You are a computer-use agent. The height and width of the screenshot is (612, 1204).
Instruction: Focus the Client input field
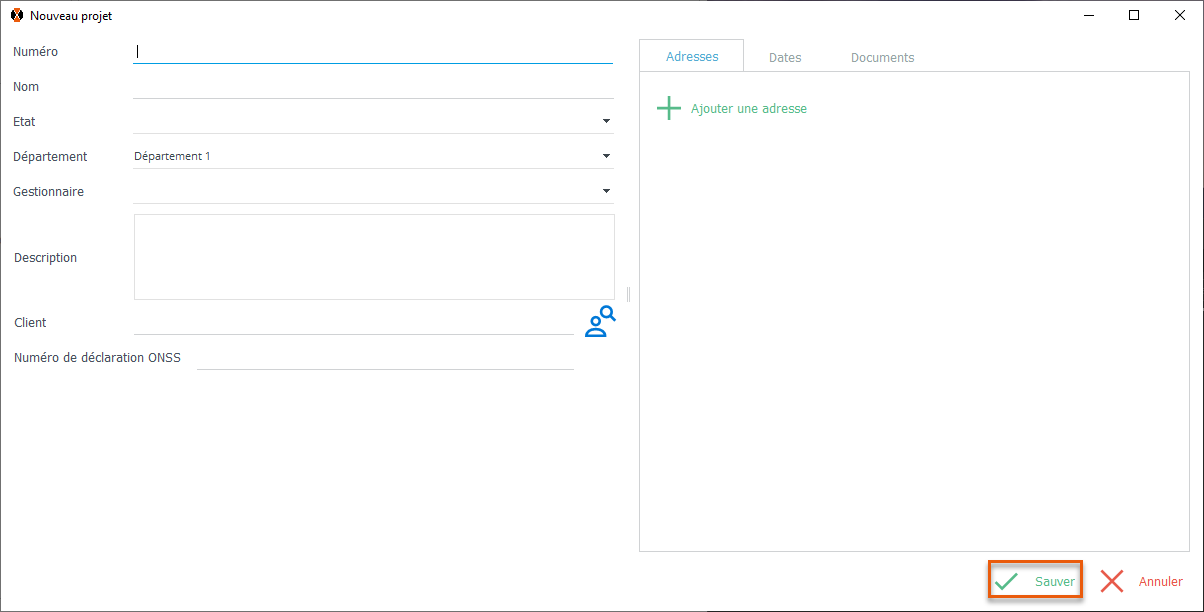(x=353, y=323)
